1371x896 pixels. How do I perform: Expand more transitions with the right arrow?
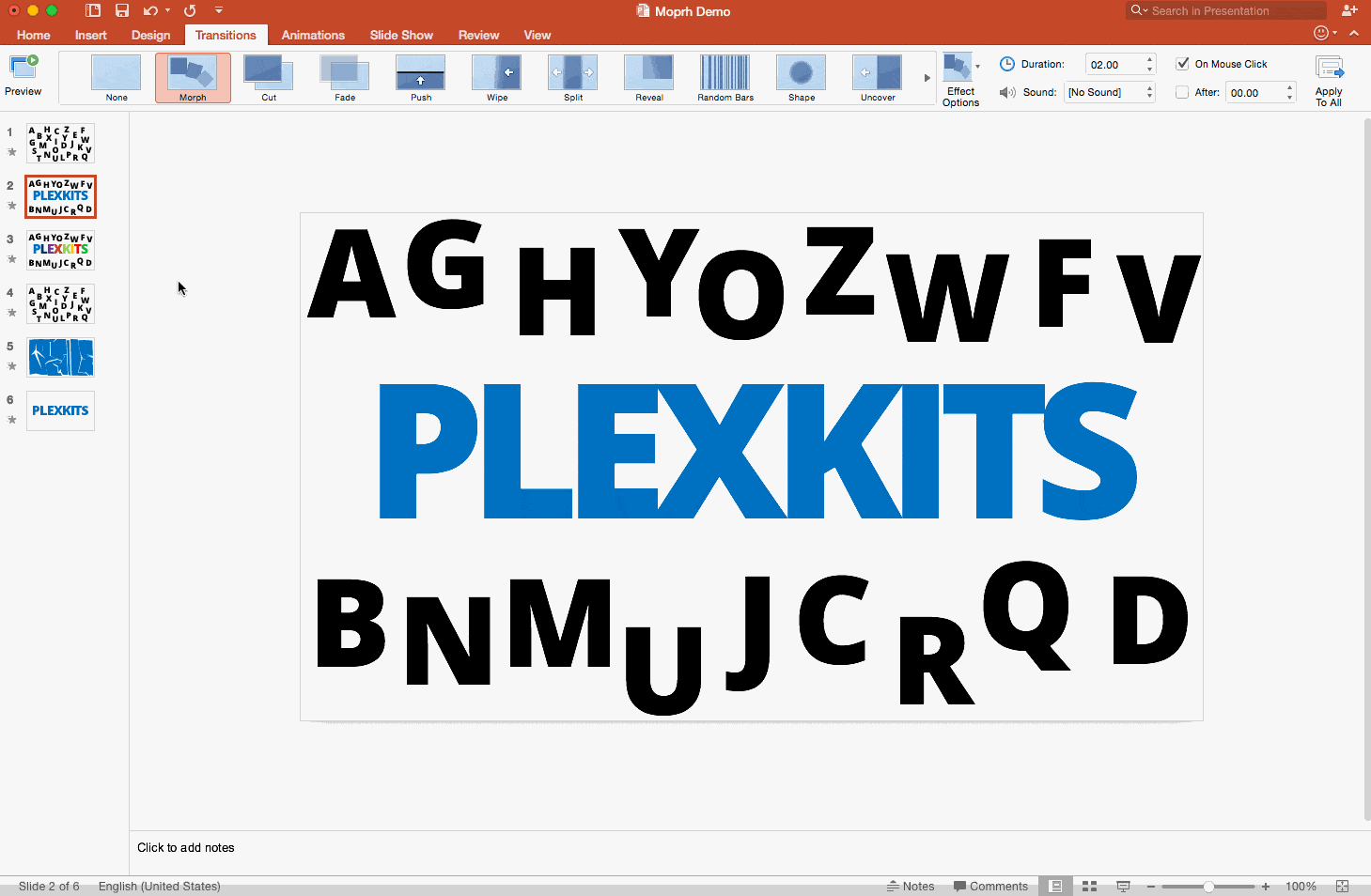tap(927, 77)
